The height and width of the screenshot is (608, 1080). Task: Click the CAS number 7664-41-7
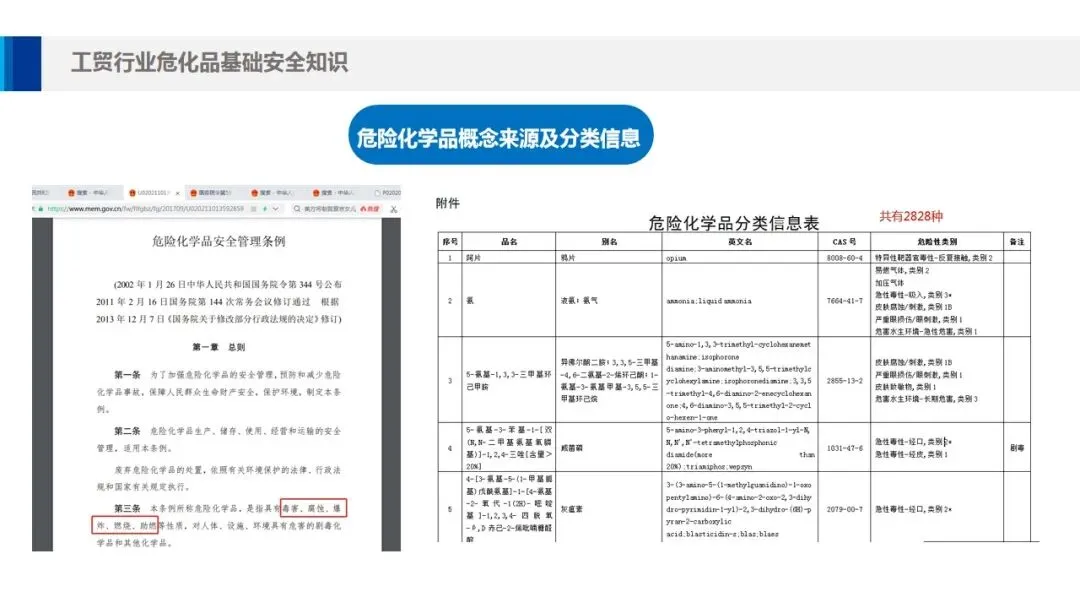pyautogui.click(x=844, y=301)
